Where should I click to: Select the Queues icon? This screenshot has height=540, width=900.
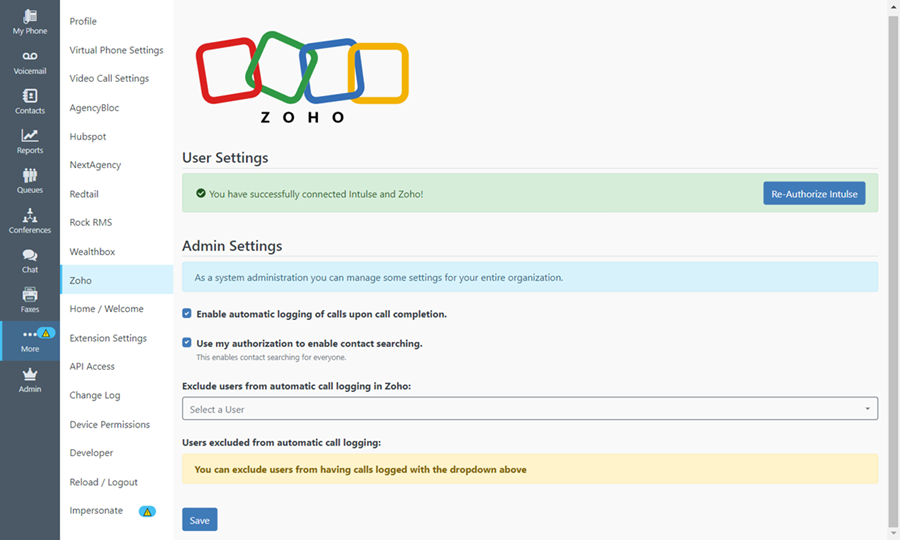[x=30, y=174]
